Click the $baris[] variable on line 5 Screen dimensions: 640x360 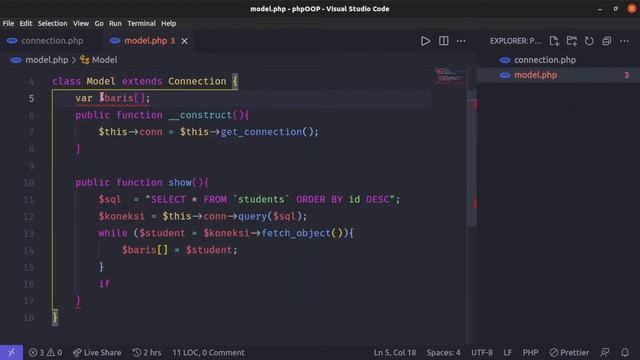point(122,98)
